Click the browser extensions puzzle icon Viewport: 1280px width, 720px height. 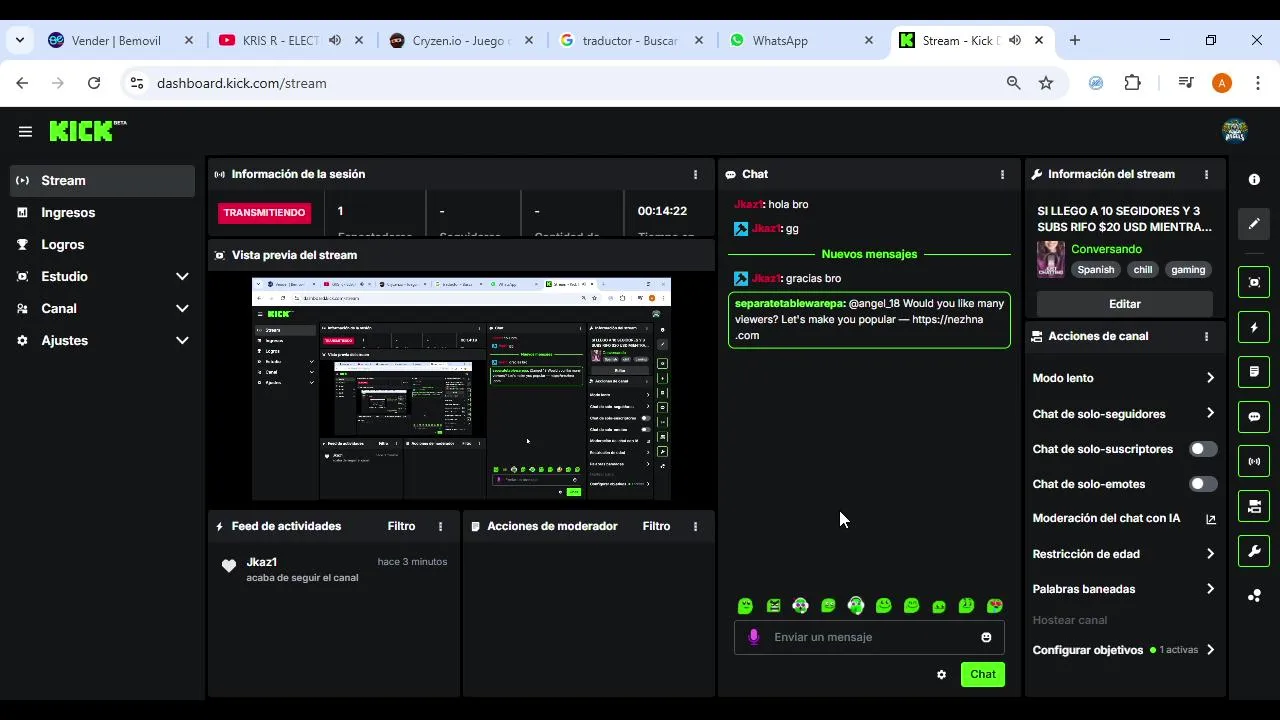tap(1132, 83)
